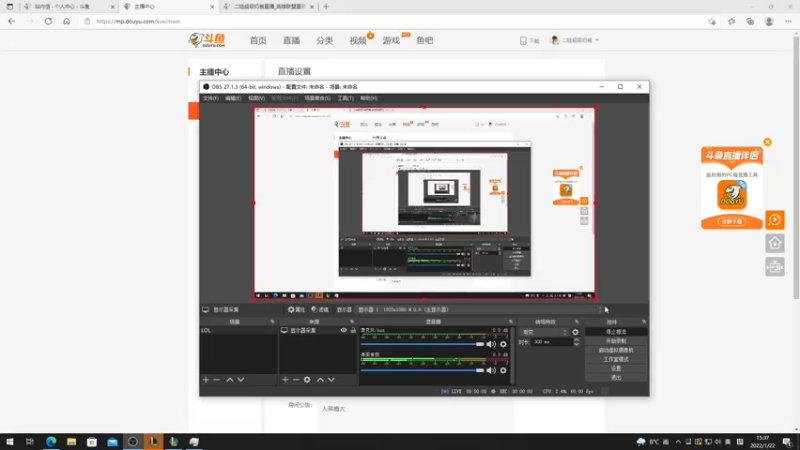Open browser favorites star icon
Screen dimensions: 800x450
[731, 21]
